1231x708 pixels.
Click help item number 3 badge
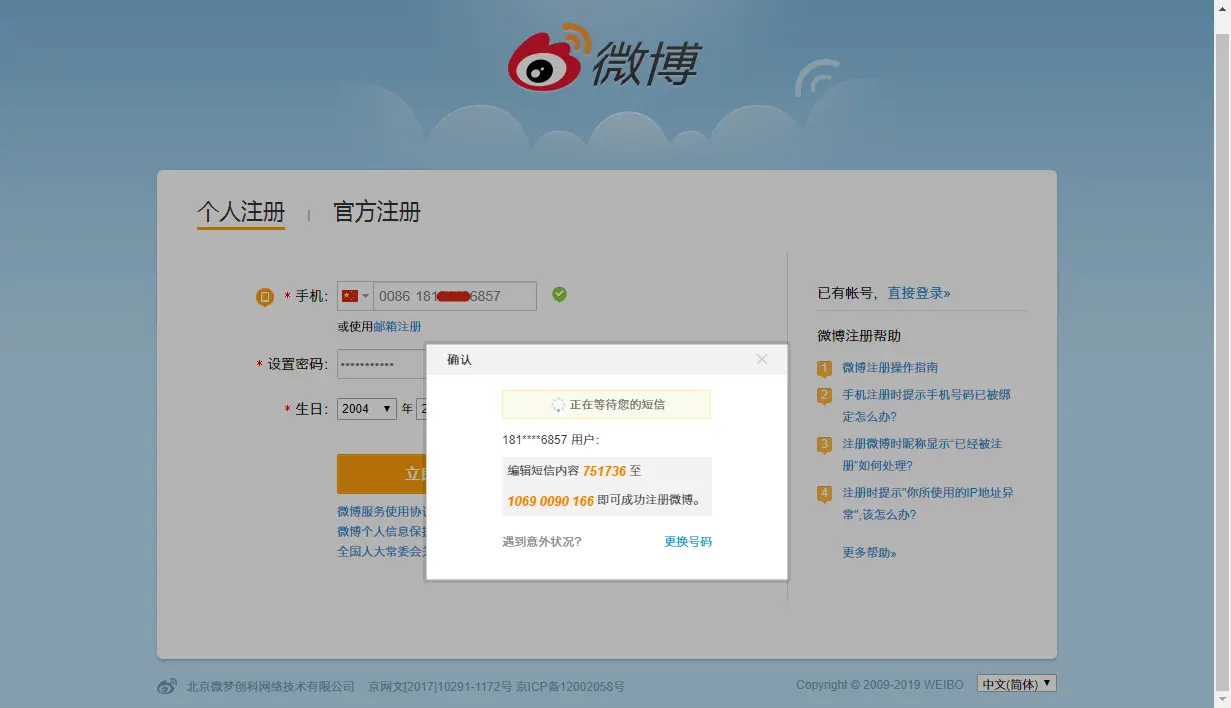[x=824, y=445]
